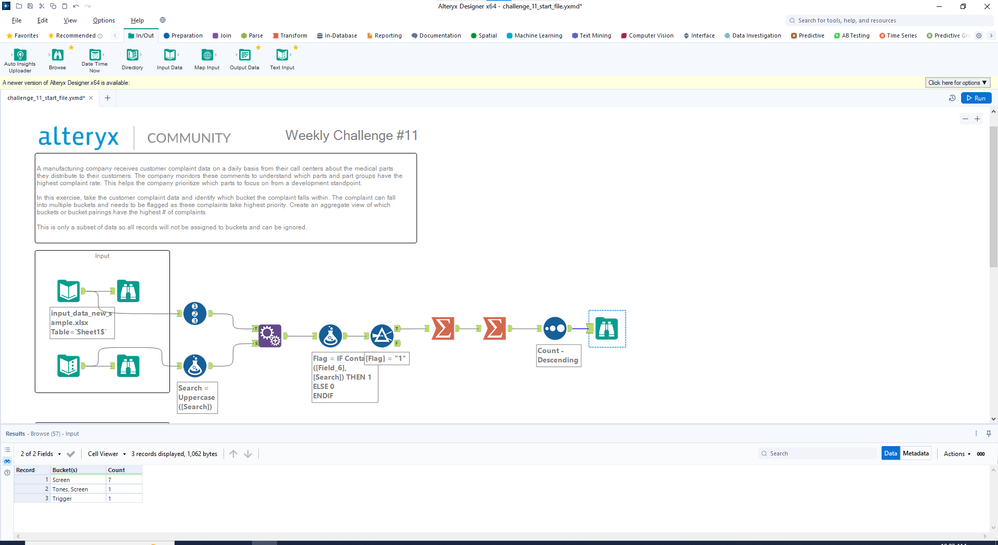The height and width of the screenshot is (545, 998).
Task: Select the Input Data palette tool
Action: click(x=169, y=59)
